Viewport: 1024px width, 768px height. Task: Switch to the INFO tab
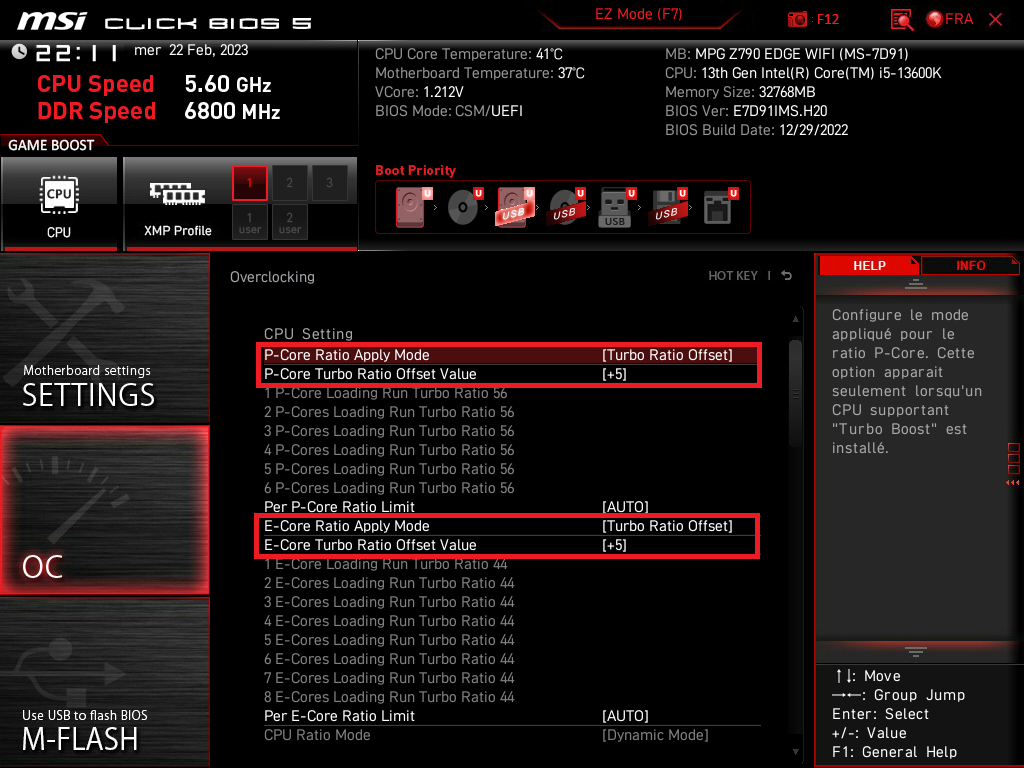click(x=970, y=266)
